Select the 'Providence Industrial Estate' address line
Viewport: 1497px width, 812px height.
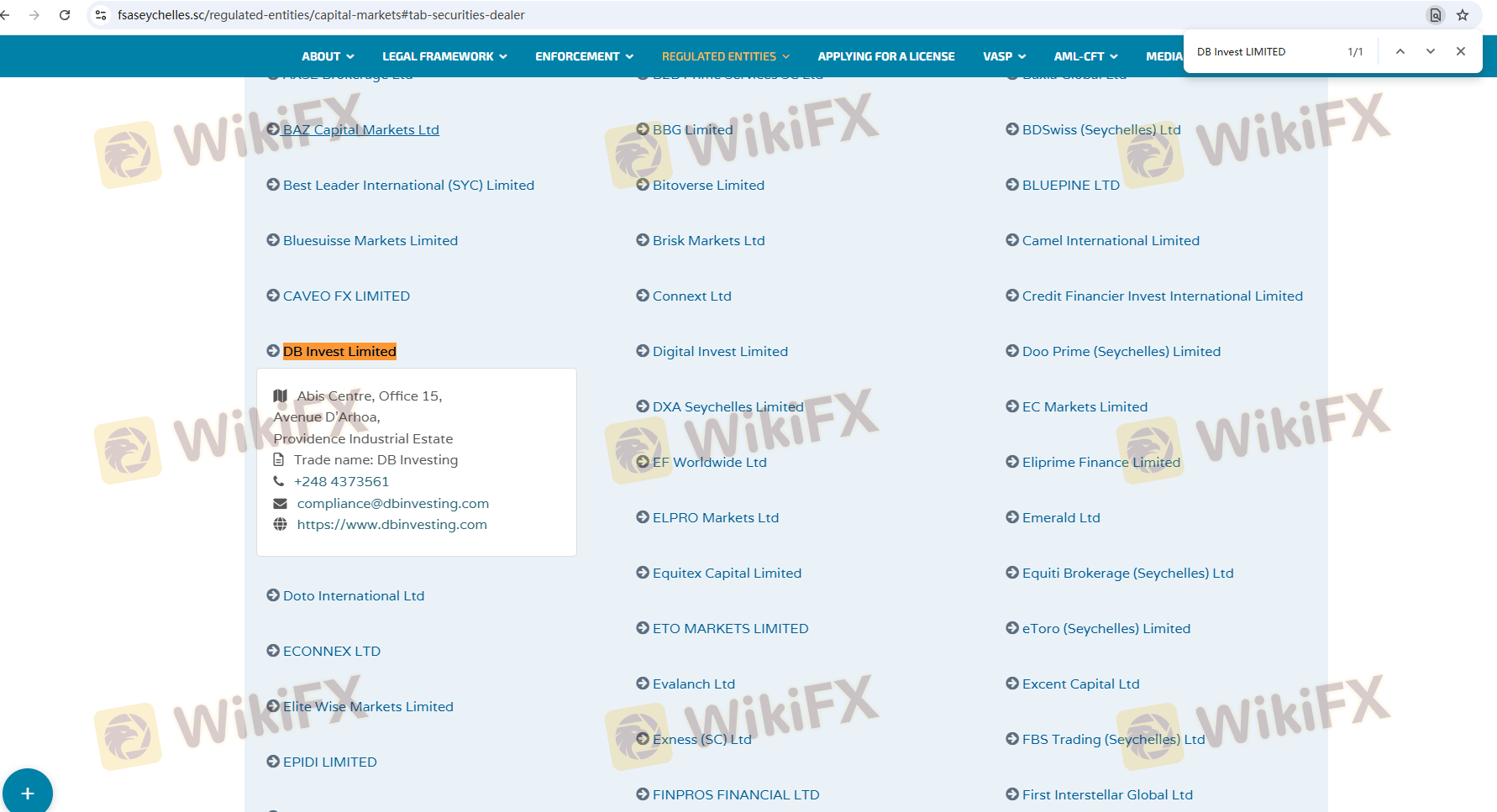point(363,438)
